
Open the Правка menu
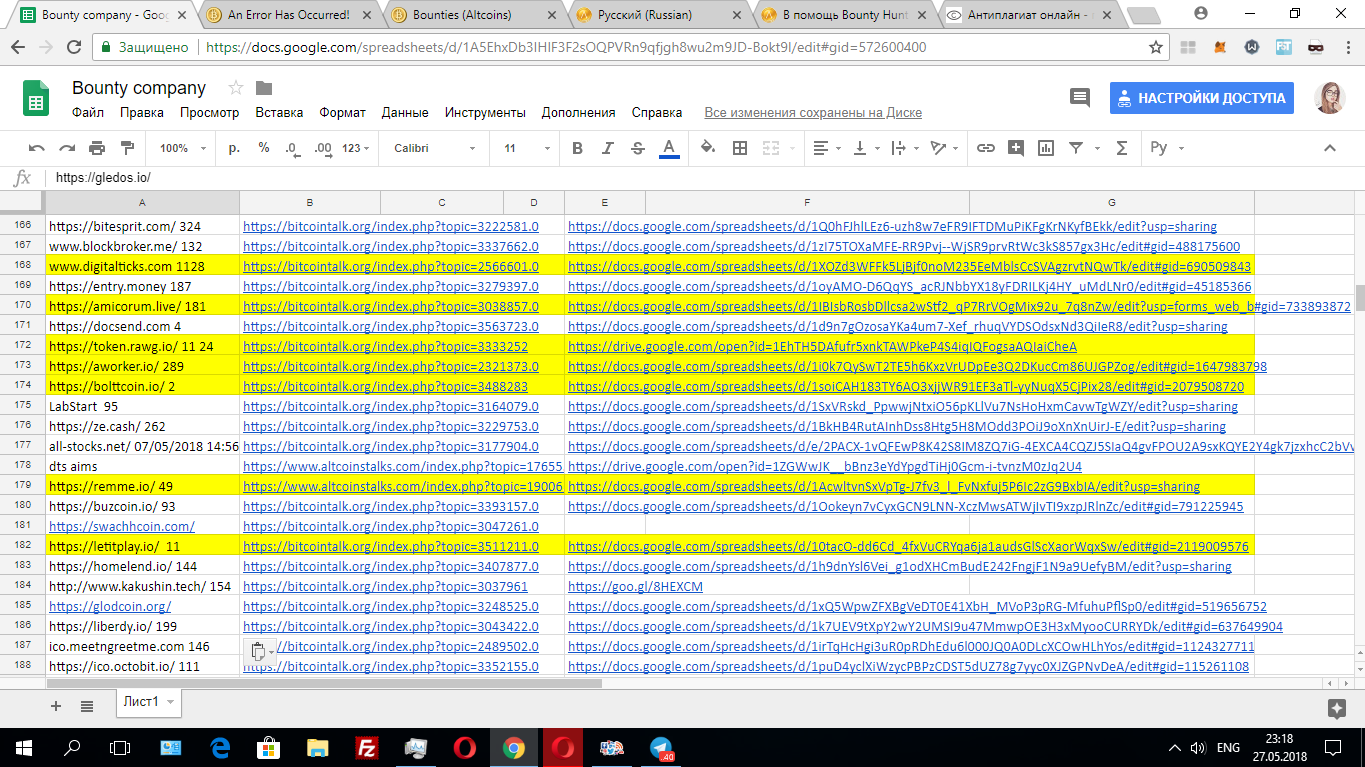(x=142, y=113)
